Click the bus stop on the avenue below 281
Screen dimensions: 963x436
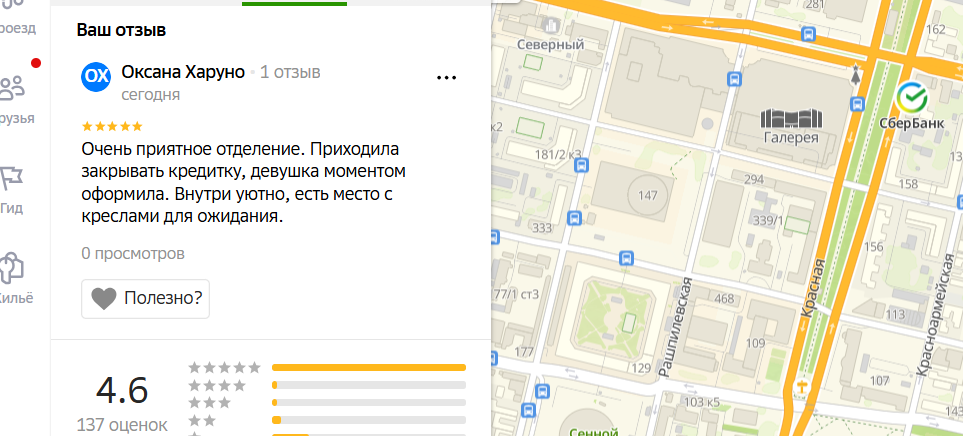point(809,34)
